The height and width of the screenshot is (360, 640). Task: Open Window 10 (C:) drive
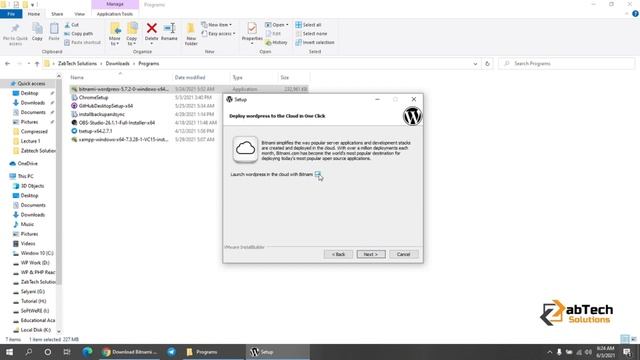coord(37,253)
